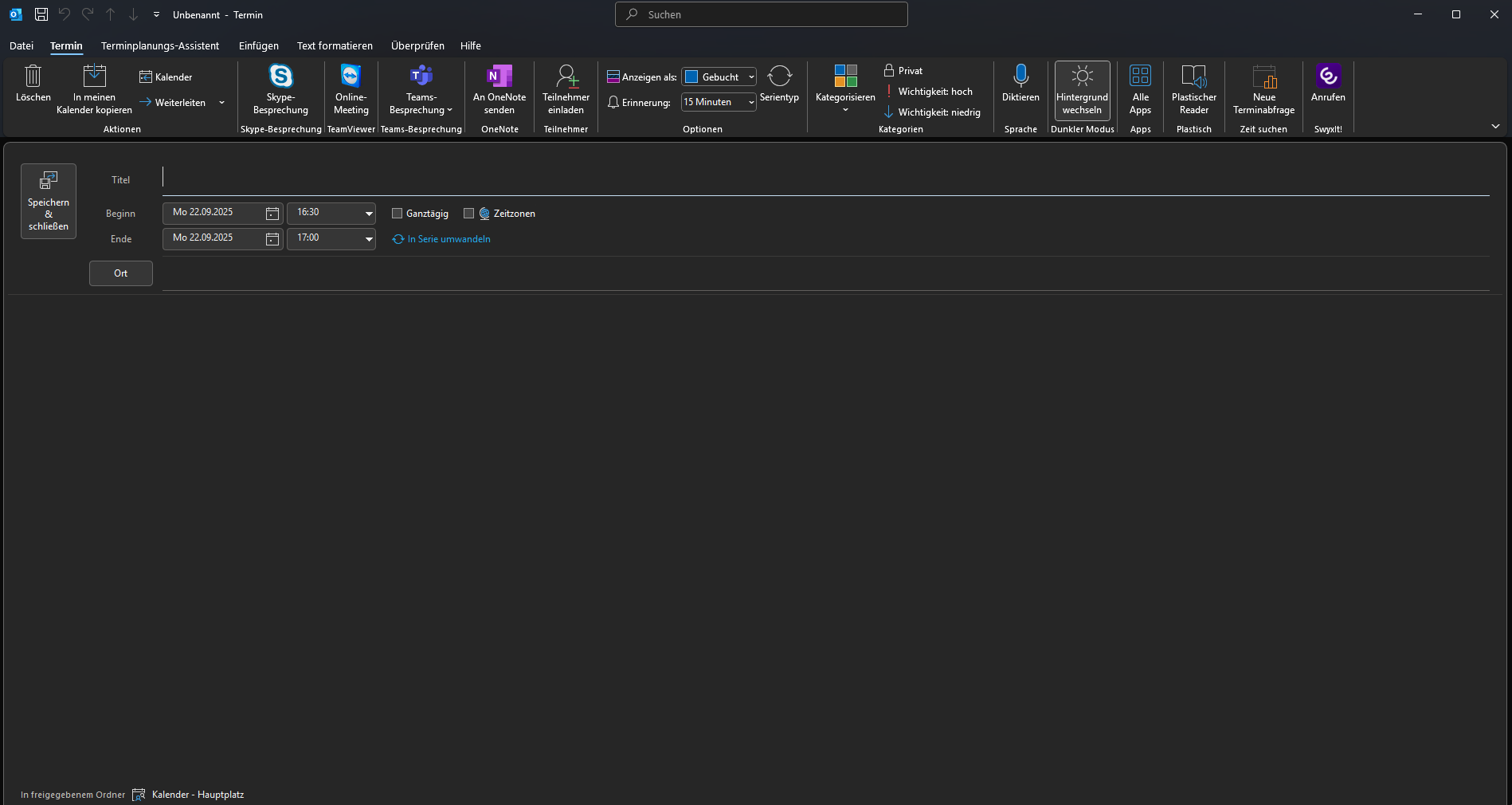The width and height of the screenshot is (1512, 805).
Task: Switch to the Terminplanungs-Assistent tab
Action: coord(159,46)
